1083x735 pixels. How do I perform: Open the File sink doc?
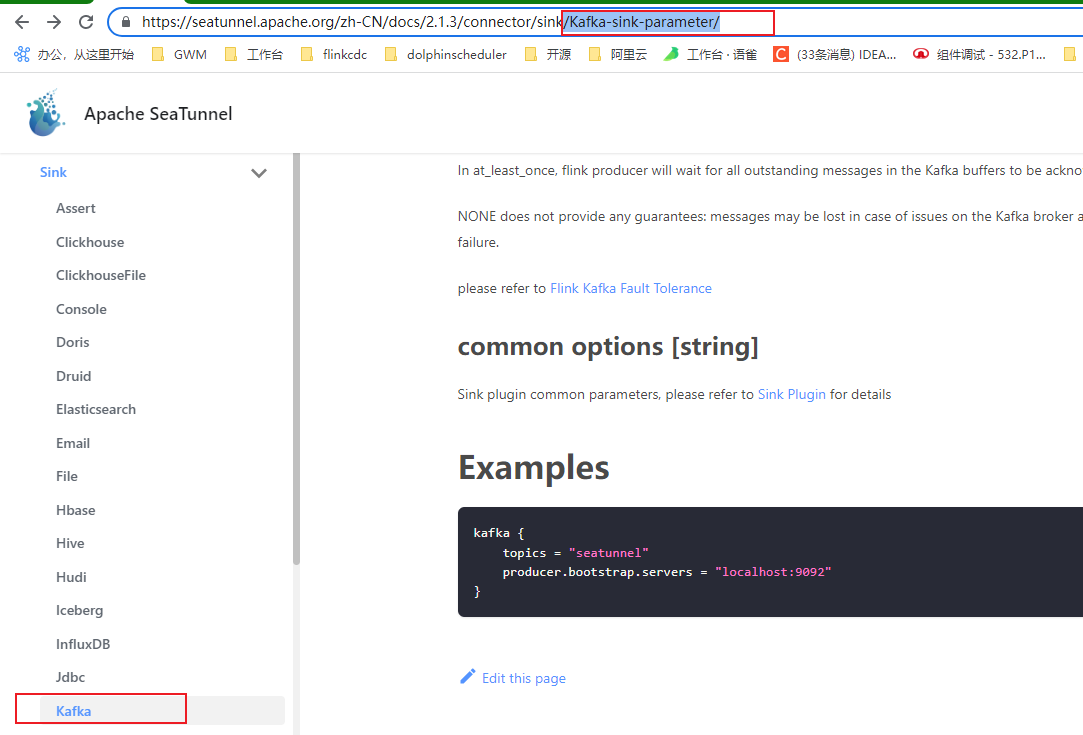pyautogui.click(x=67, y=477)
